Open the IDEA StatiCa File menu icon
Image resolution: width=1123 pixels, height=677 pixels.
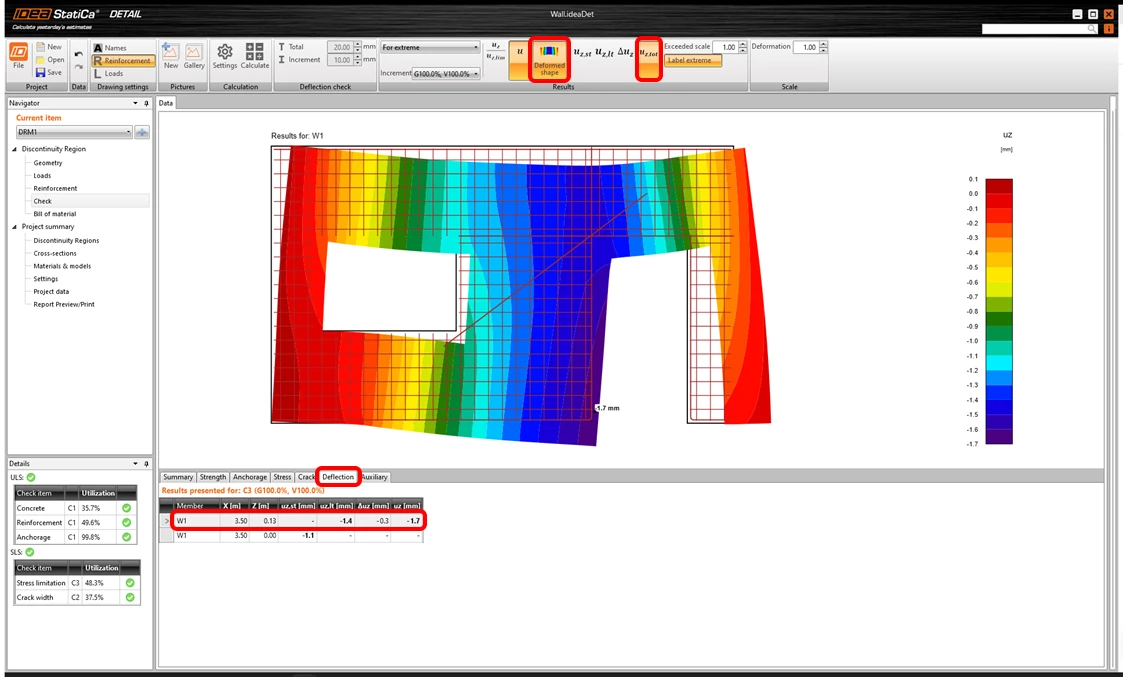tap(19, 52)
